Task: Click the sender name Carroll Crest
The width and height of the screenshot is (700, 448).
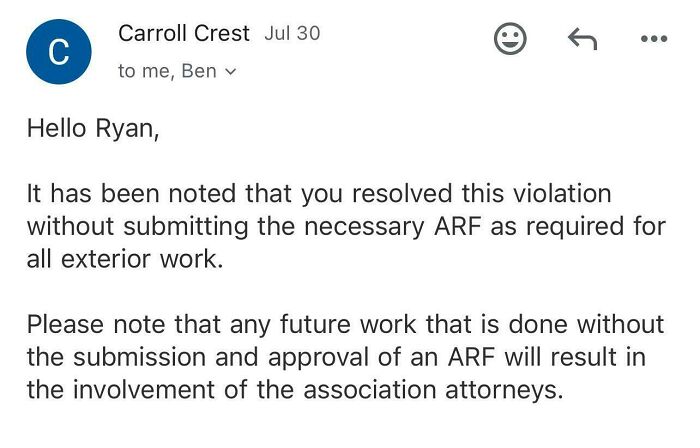Action: pos(183,33)
